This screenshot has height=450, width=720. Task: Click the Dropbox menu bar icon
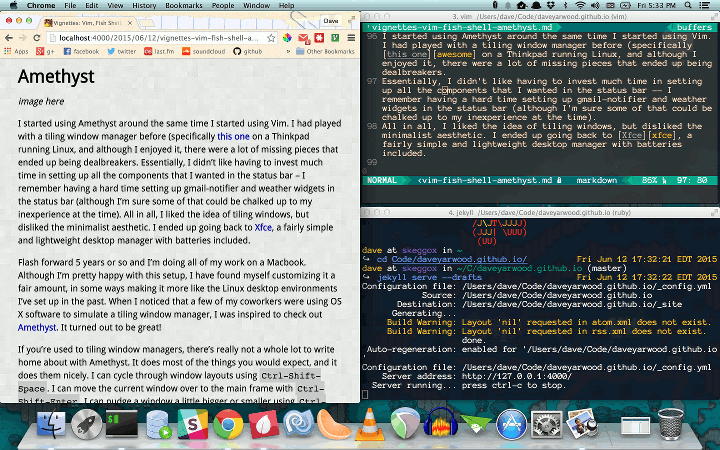point(551,6)
